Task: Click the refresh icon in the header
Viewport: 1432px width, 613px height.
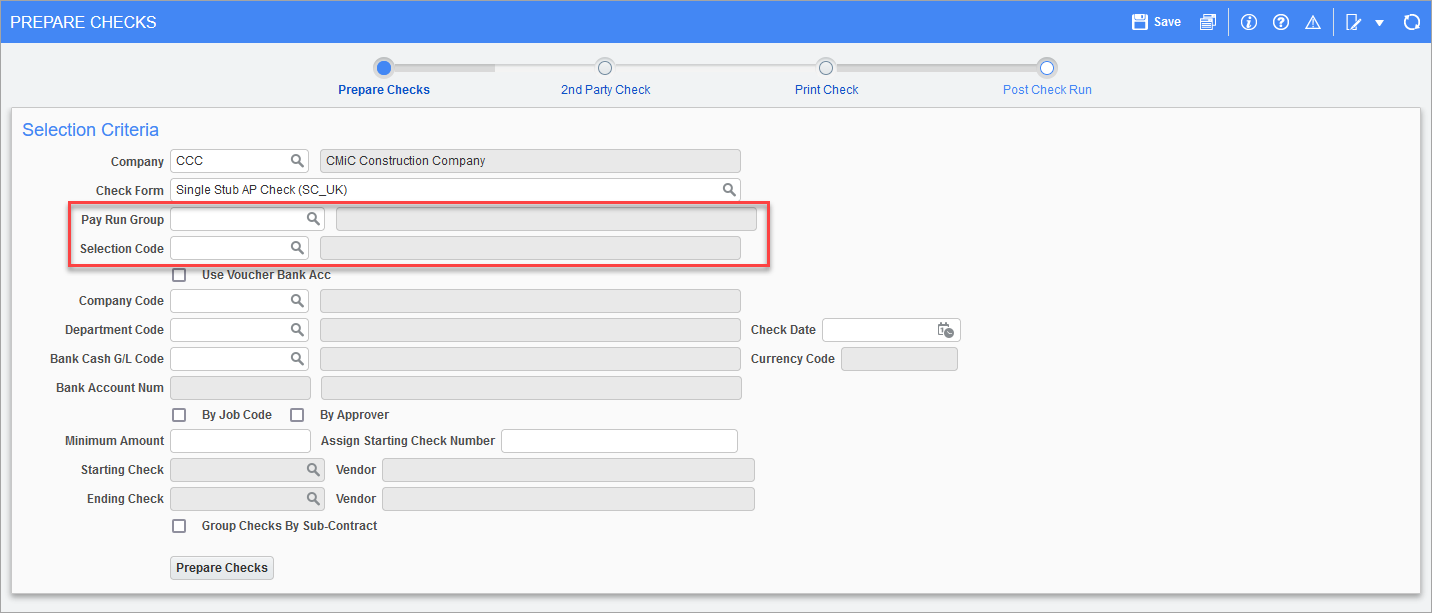Action: (1411, 21)
